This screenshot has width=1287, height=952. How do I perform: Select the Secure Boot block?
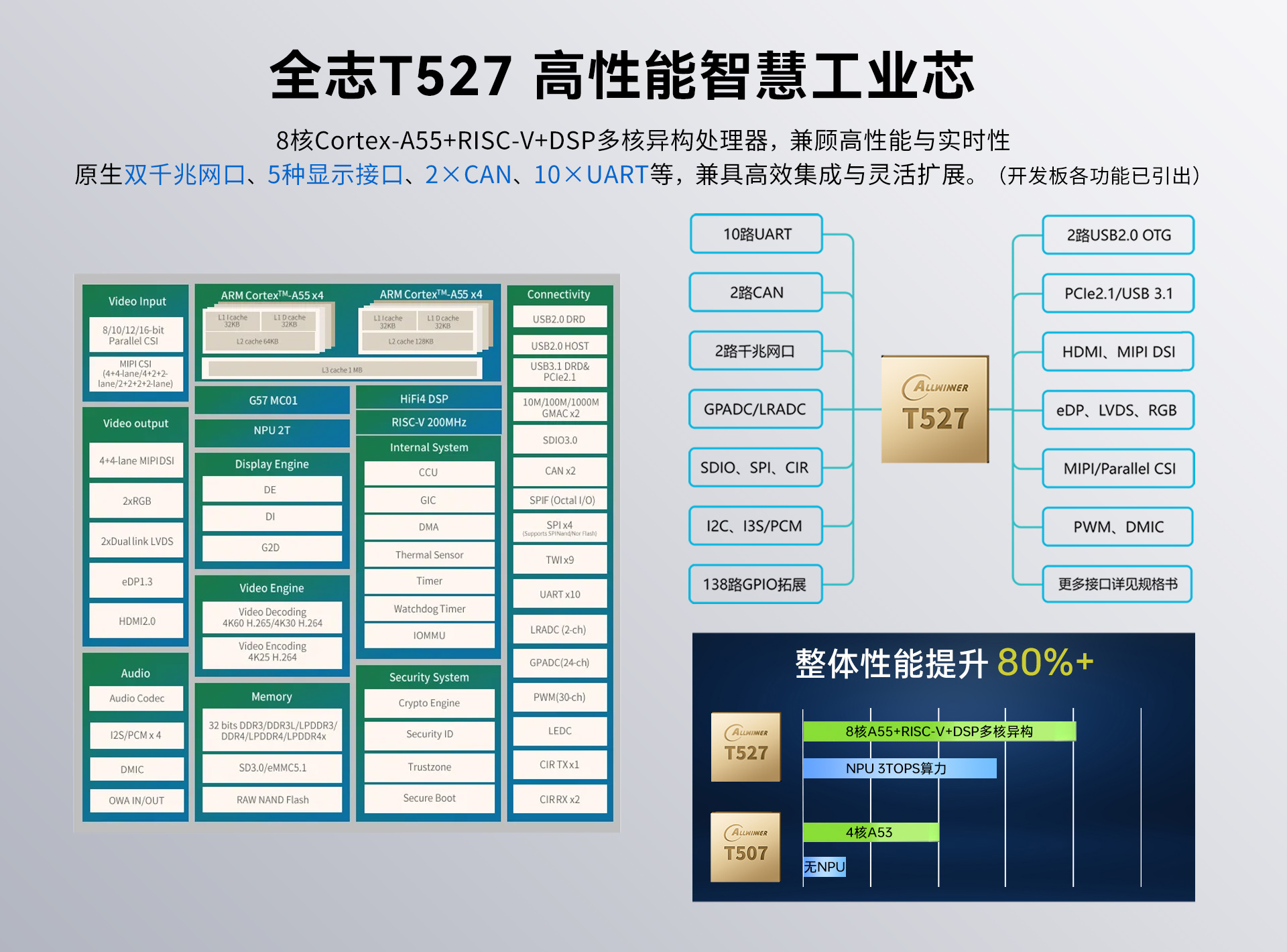[429, 798]
